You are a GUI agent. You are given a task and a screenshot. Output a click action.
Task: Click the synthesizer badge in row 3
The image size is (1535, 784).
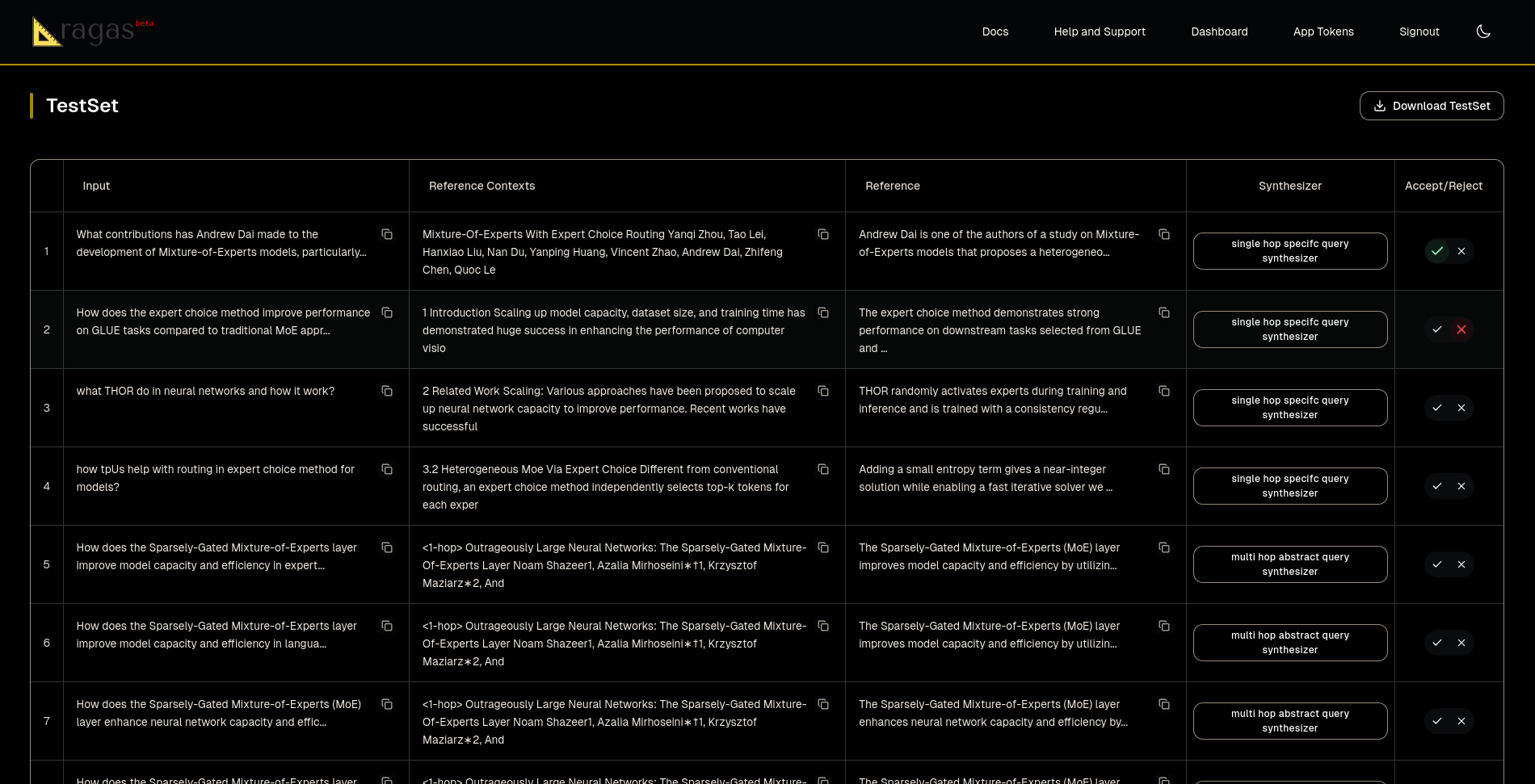coord(1290,408)
